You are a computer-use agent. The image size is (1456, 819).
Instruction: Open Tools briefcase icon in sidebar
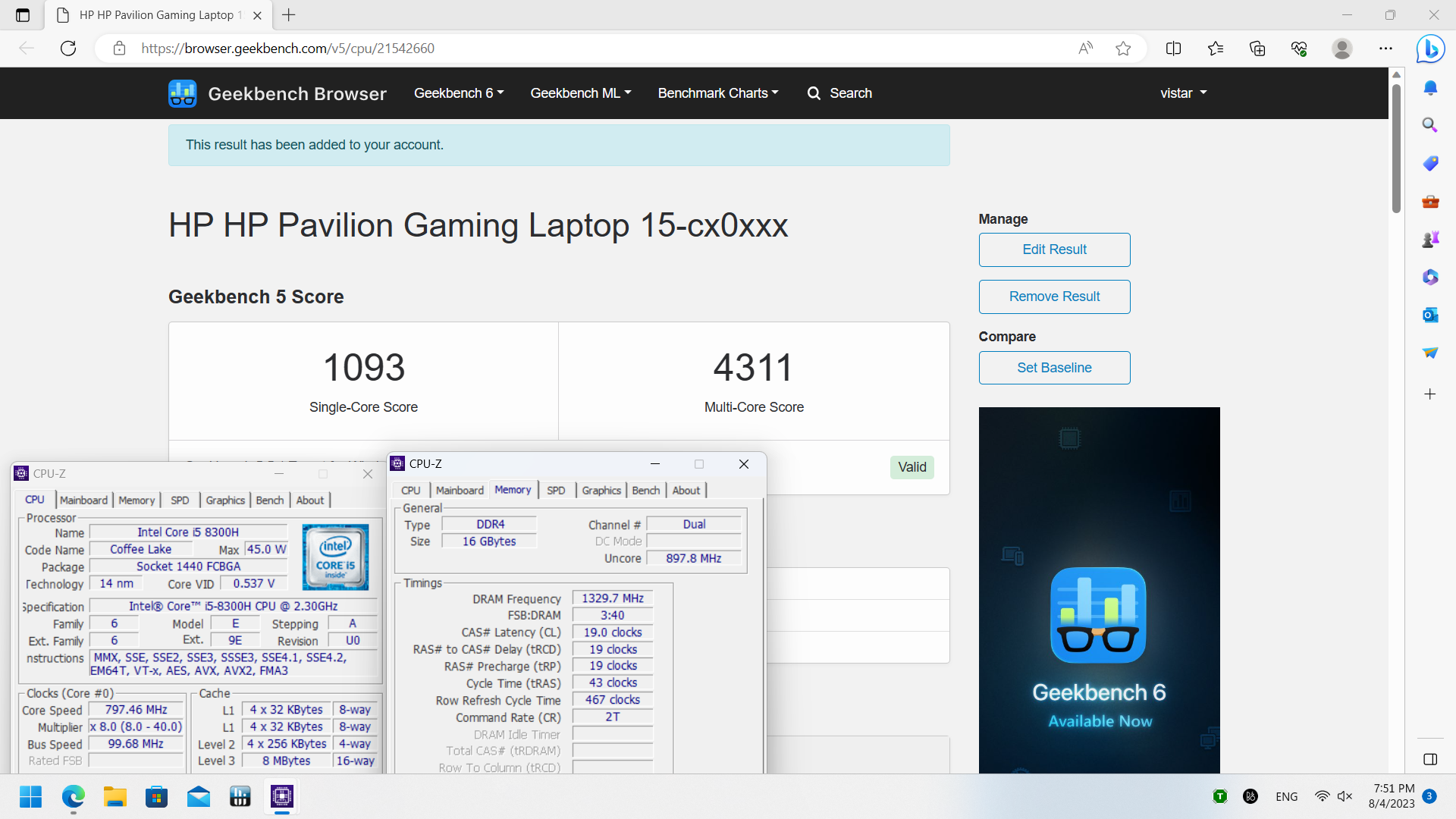point(1430,201)
